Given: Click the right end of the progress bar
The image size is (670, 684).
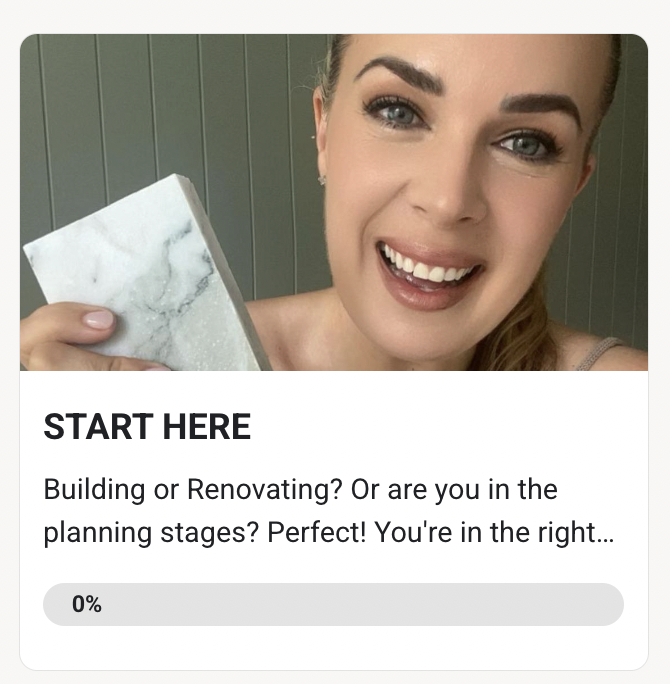Looking at the screenshot, I should 611,604.
